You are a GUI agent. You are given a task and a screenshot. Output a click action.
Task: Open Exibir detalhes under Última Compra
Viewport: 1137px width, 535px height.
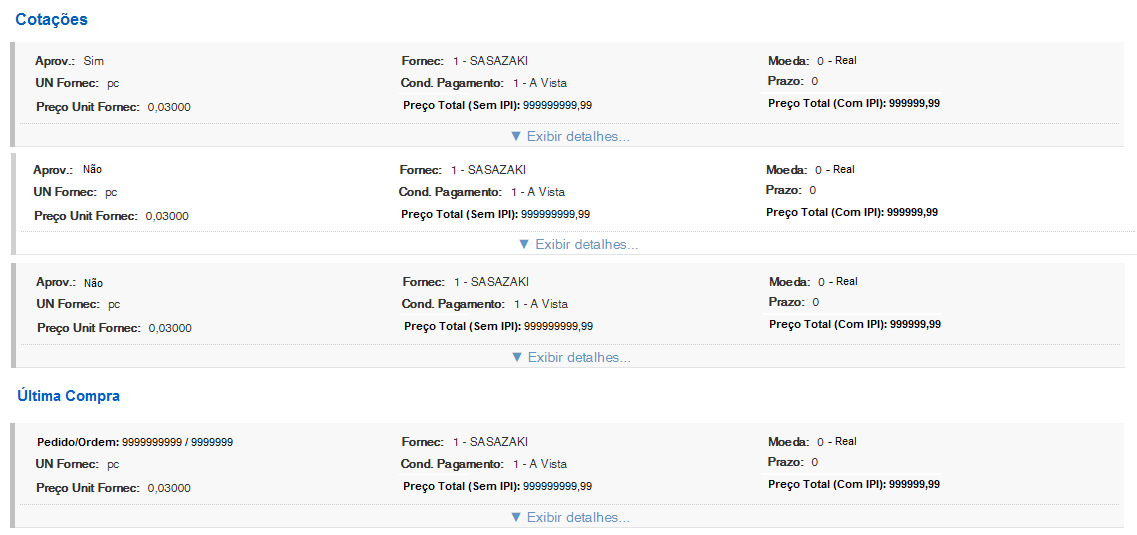[570, 517]
